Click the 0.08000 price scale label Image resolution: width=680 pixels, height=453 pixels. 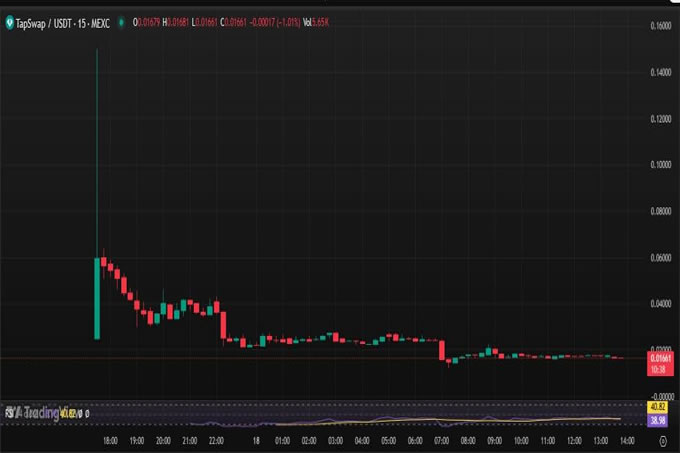(659, 212)
